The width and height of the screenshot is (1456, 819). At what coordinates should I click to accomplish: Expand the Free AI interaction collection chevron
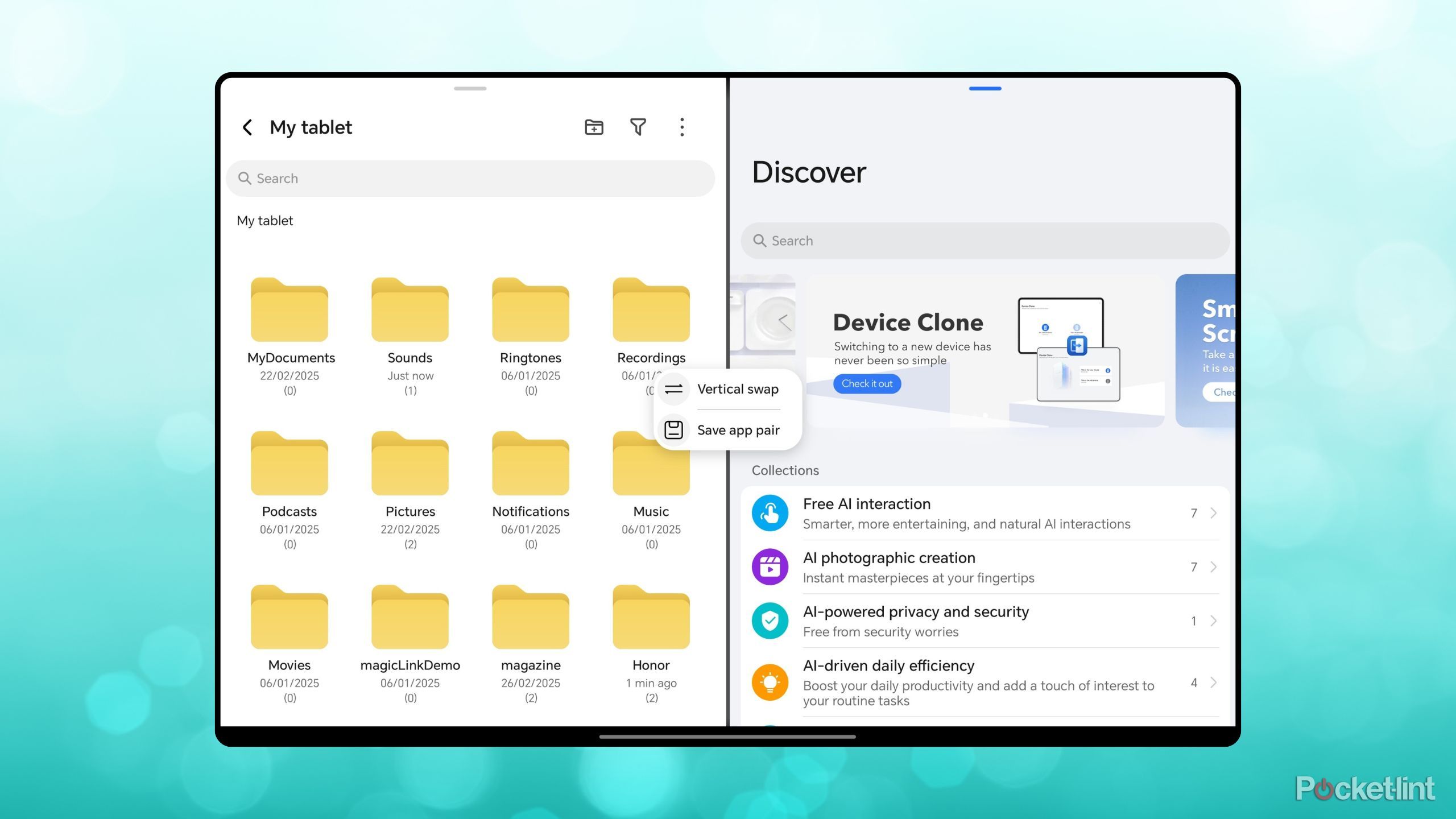coord(1213,513)
